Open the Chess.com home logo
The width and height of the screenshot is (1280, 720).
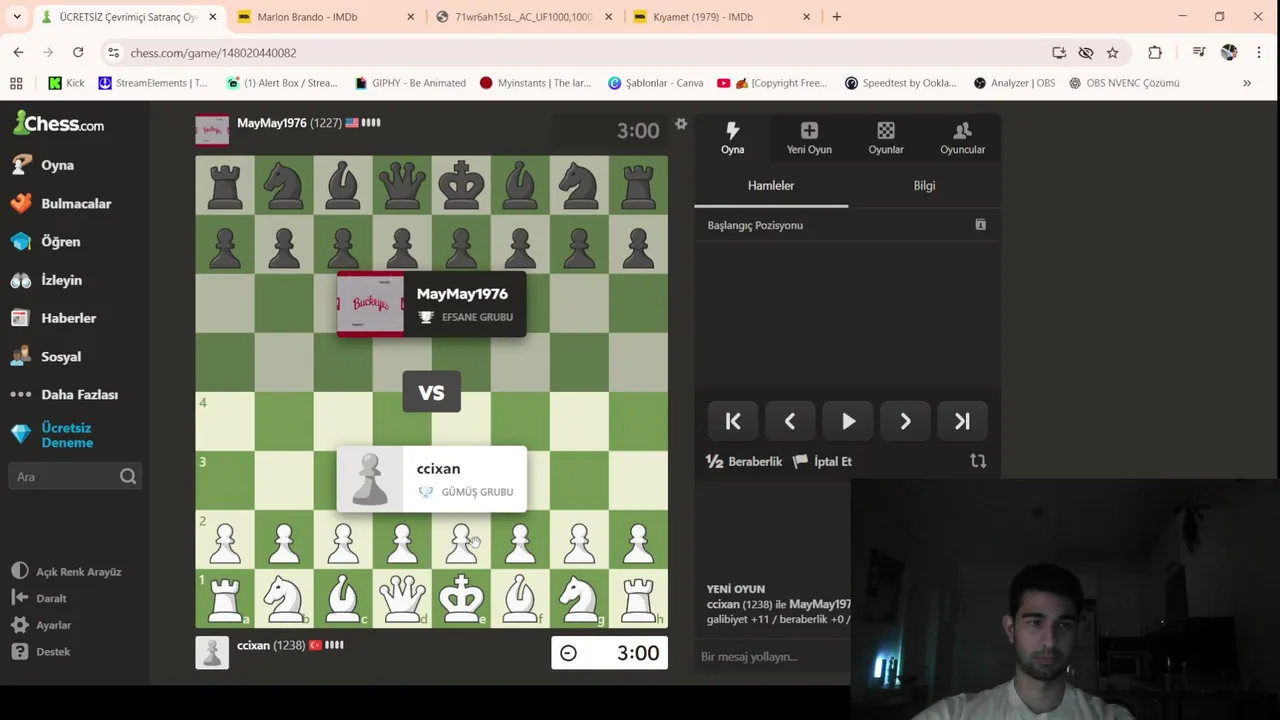(x=58, y=124)
